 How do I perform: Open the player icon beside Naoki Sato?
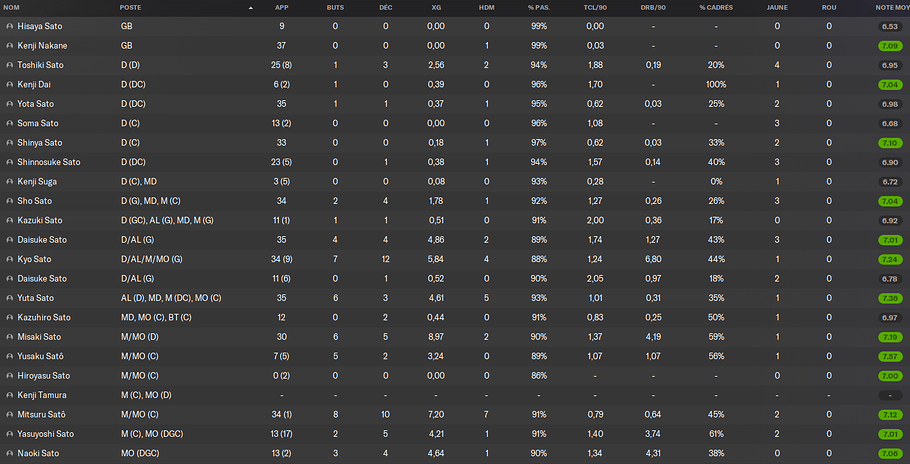[9, 454]
